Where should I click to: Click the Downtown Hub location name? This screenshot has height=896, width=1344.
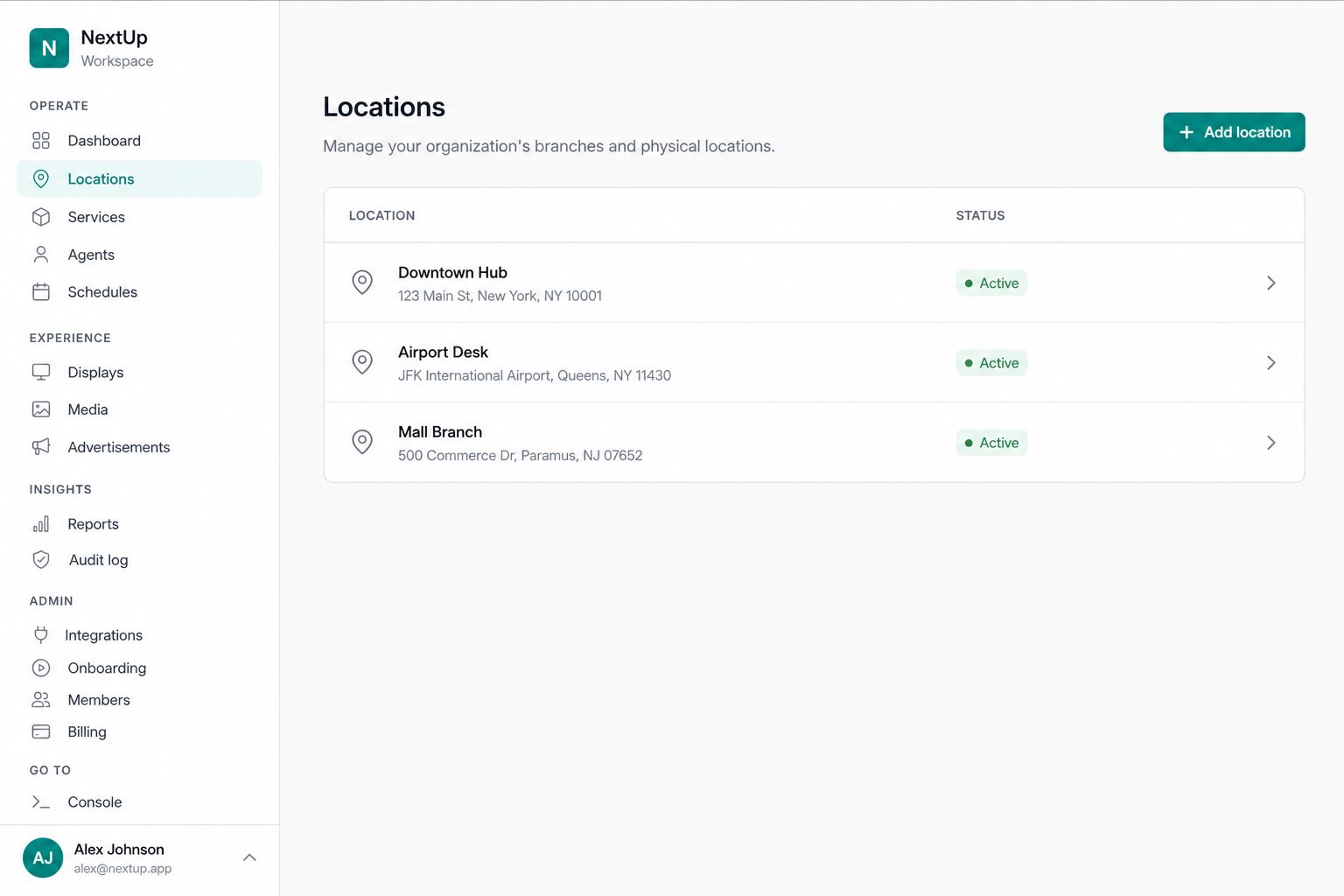[452, 272]
